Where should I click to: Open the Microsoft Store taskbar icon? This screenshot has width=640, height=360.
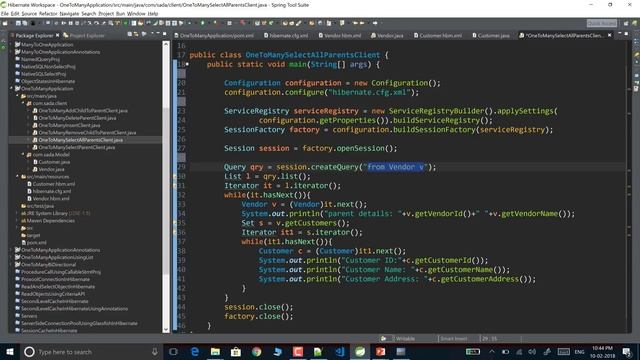tap(236, 351)
